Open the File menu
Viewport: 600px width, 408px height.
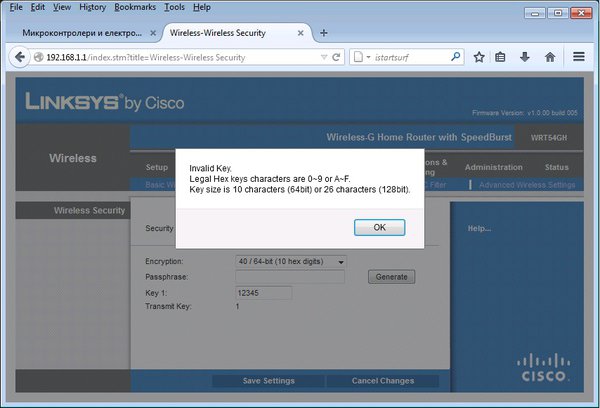pyautogui.click(x=16, y=7)
